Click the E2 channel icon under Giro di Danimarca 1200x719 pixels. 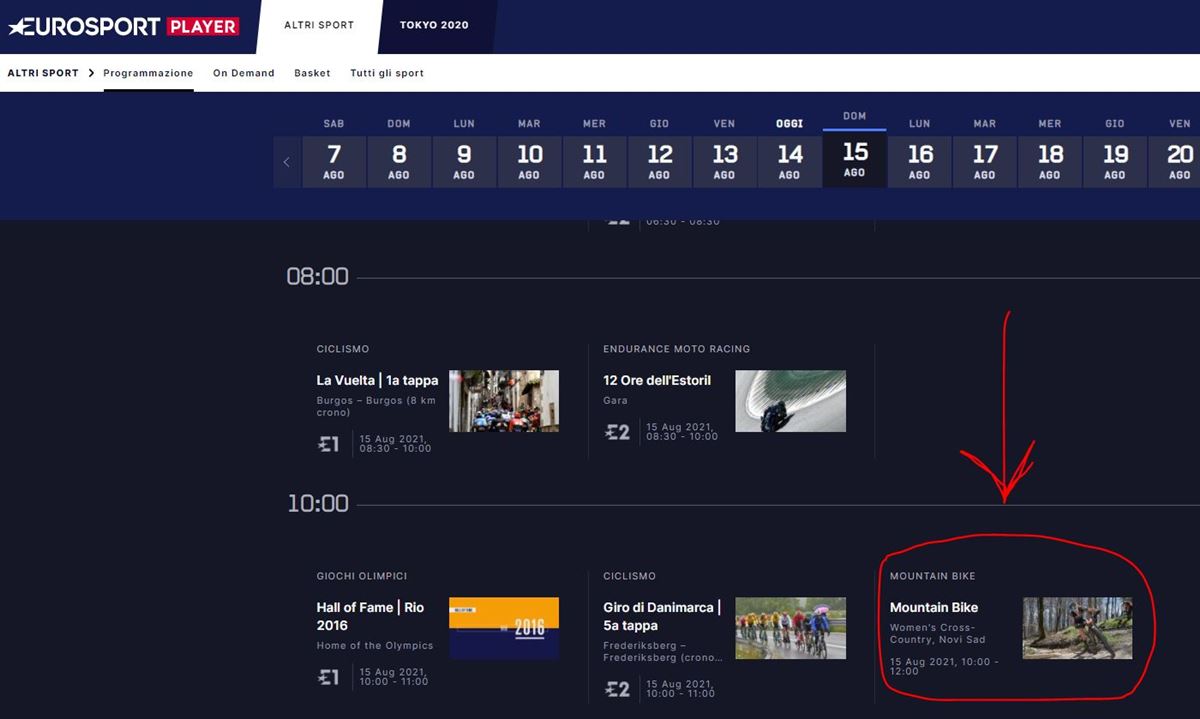pos(617,688)
